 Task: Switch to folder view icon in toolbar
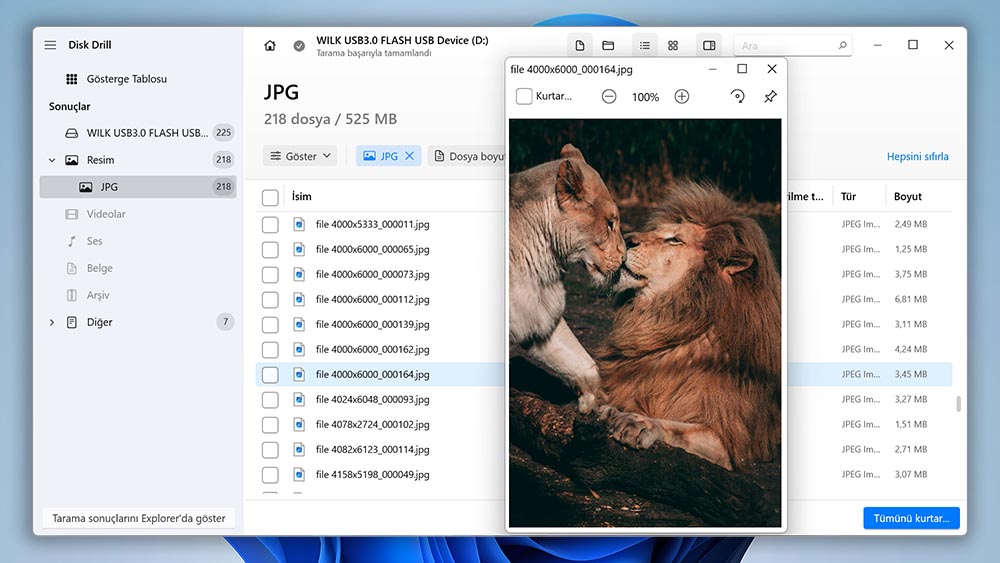(x=608, y=45)
